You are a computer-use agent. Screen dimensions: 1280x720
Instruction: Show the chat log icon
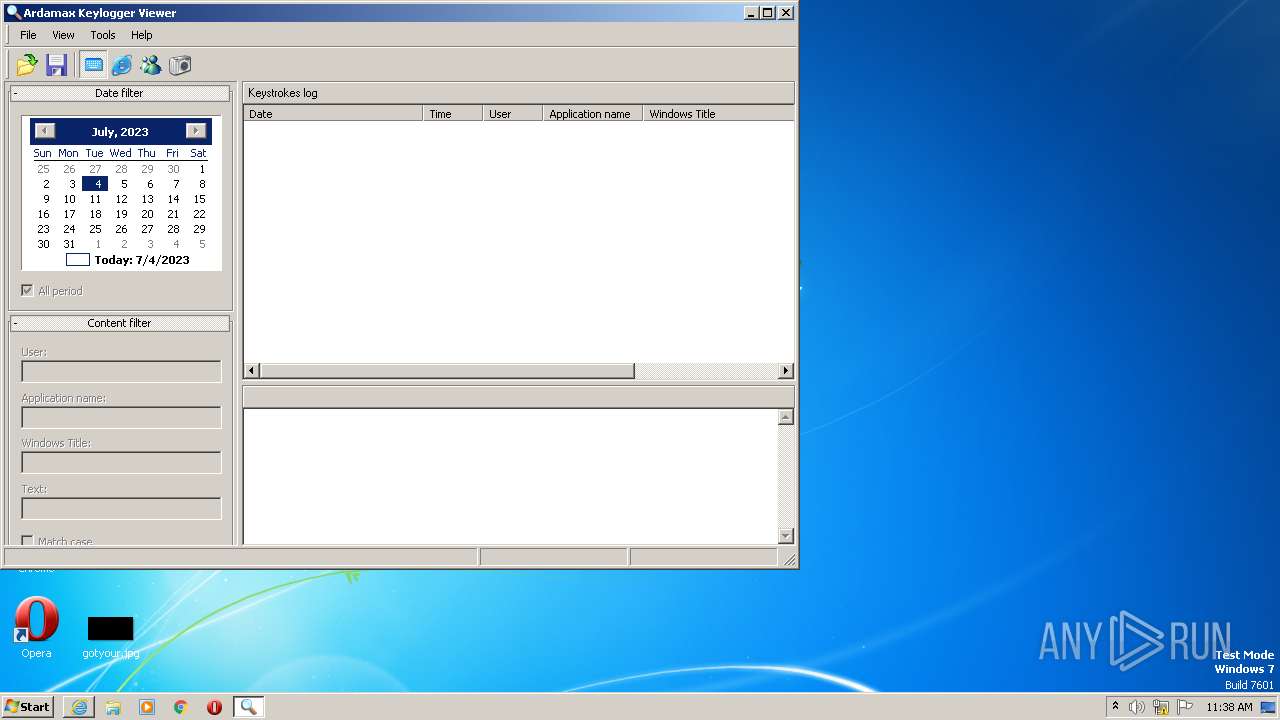tap(151, 65)
